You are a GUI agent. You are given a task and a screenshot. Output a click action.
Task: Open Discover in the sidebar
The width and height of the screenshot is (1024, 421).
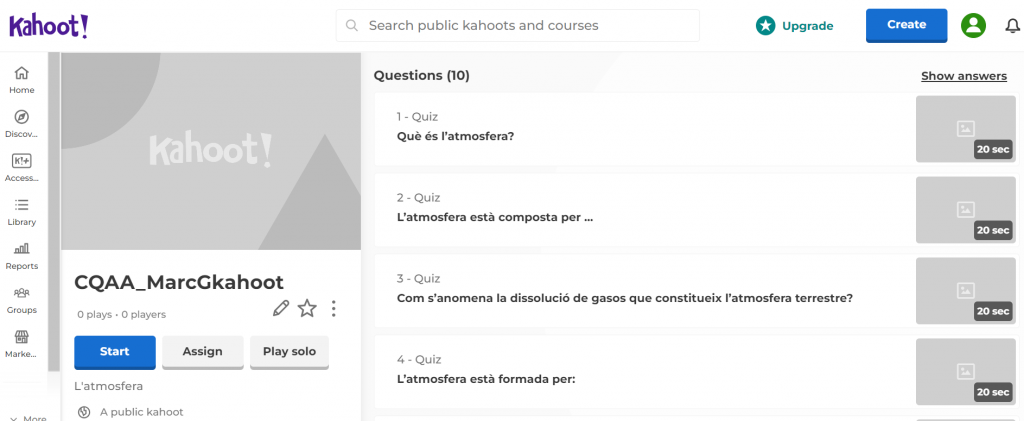(21, 123)
